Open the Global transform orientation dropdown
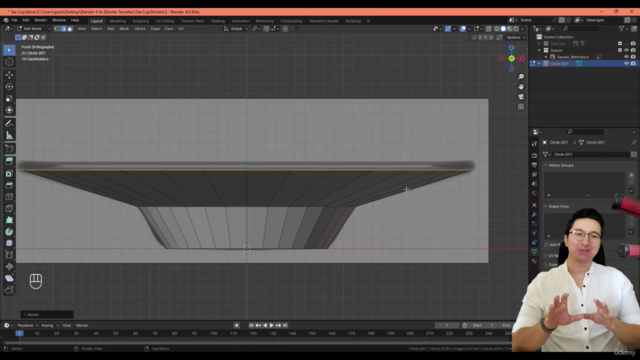Image resolution: width=640 pixels, height=360 pixels. pos(236,29)
